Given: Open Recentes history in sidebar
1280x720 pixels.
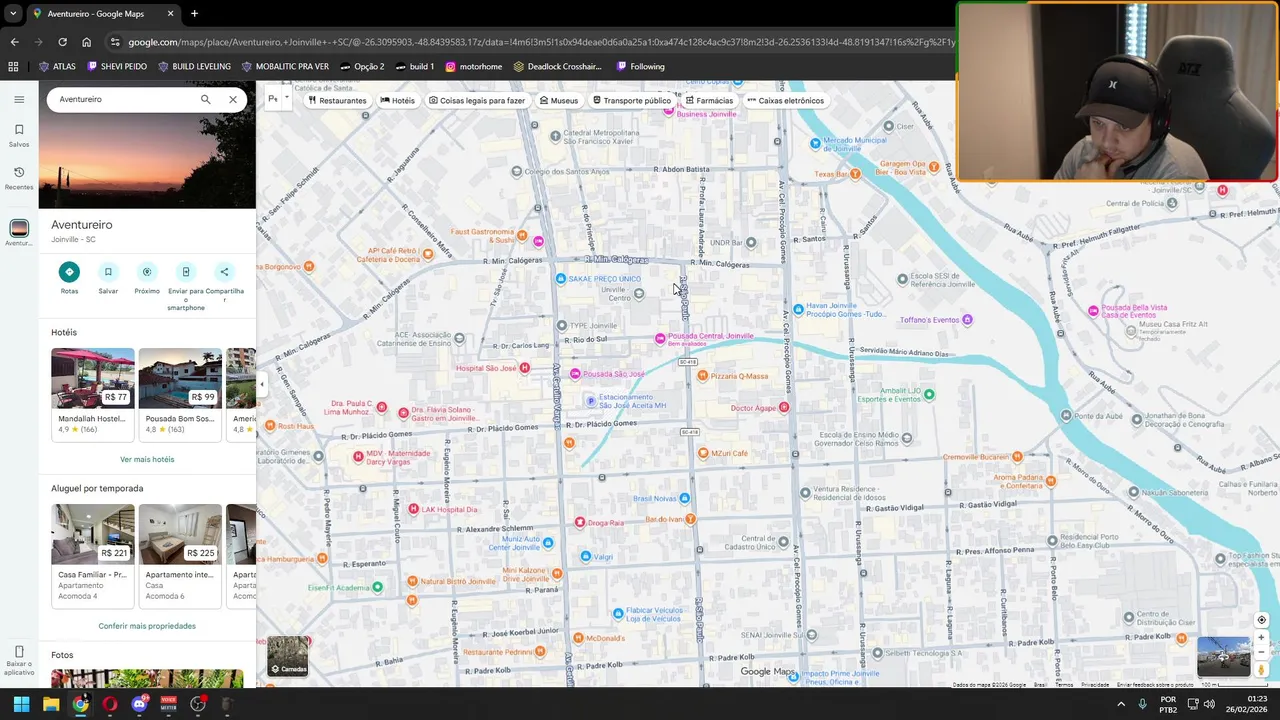Looking at the screenshot, I should point(19,178).
